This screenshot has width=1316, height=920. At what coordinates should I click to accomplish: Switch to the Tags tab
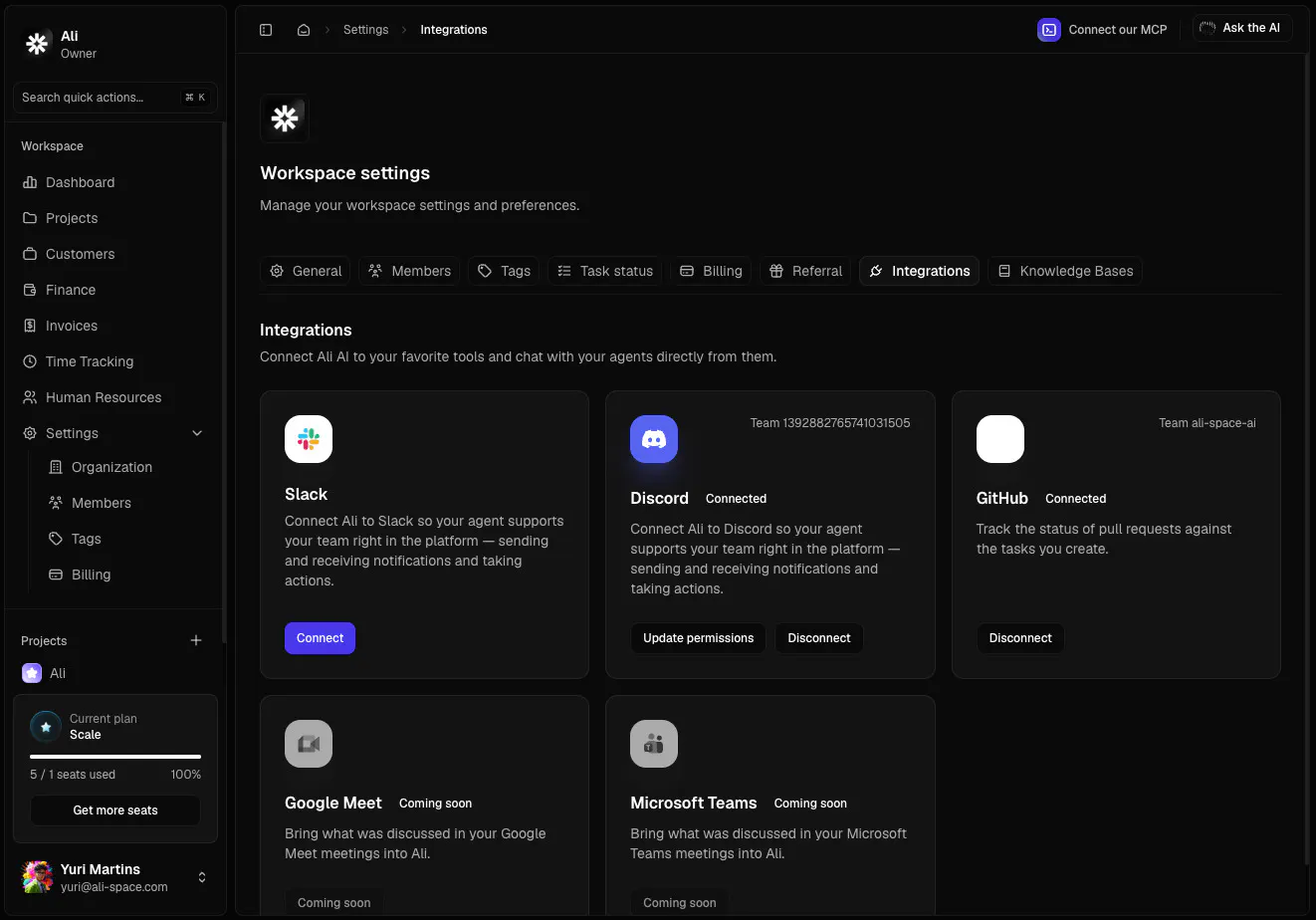pos(504,271)
